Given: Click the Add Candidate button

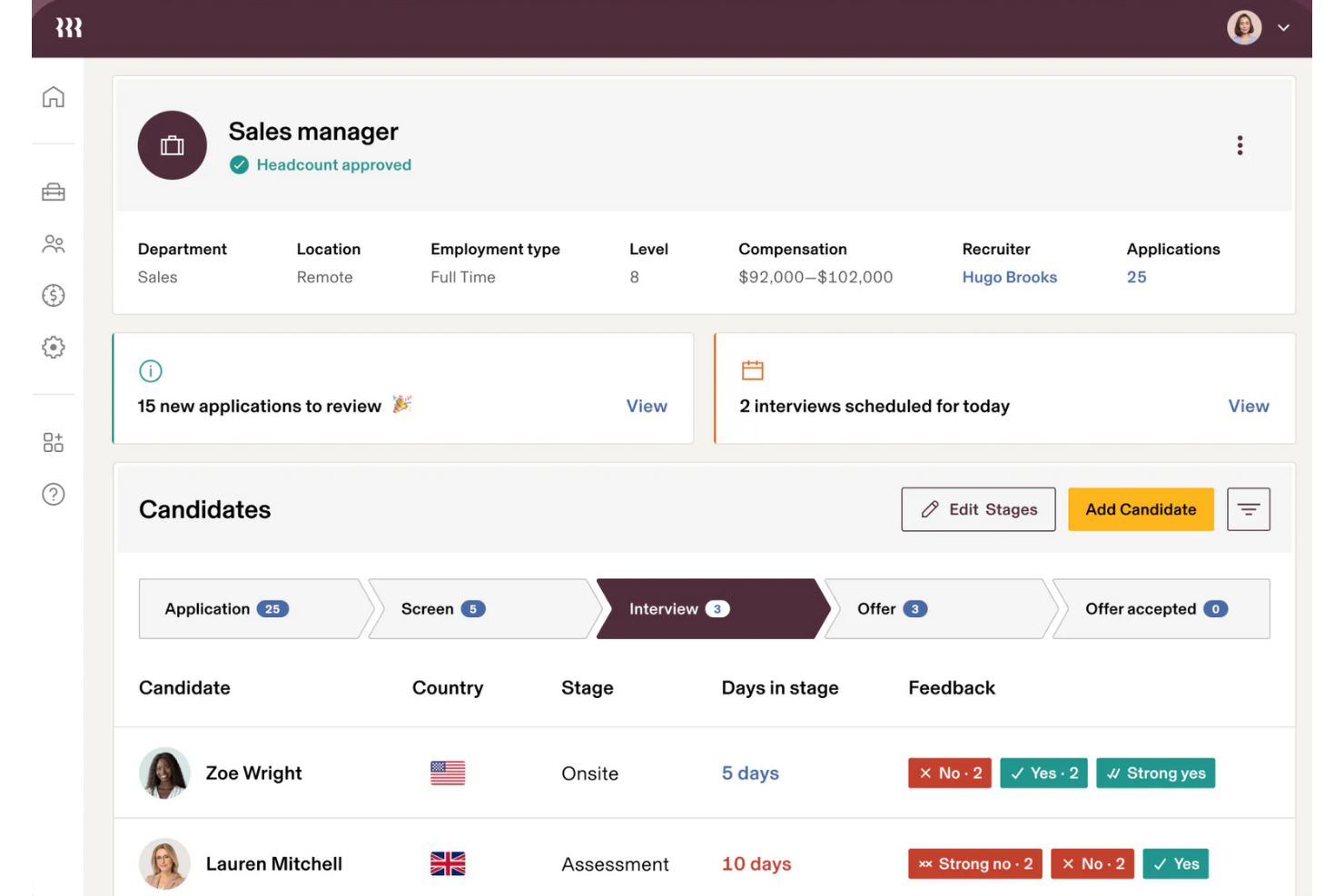Looking at the screenshot, I should pos(1141,509).
